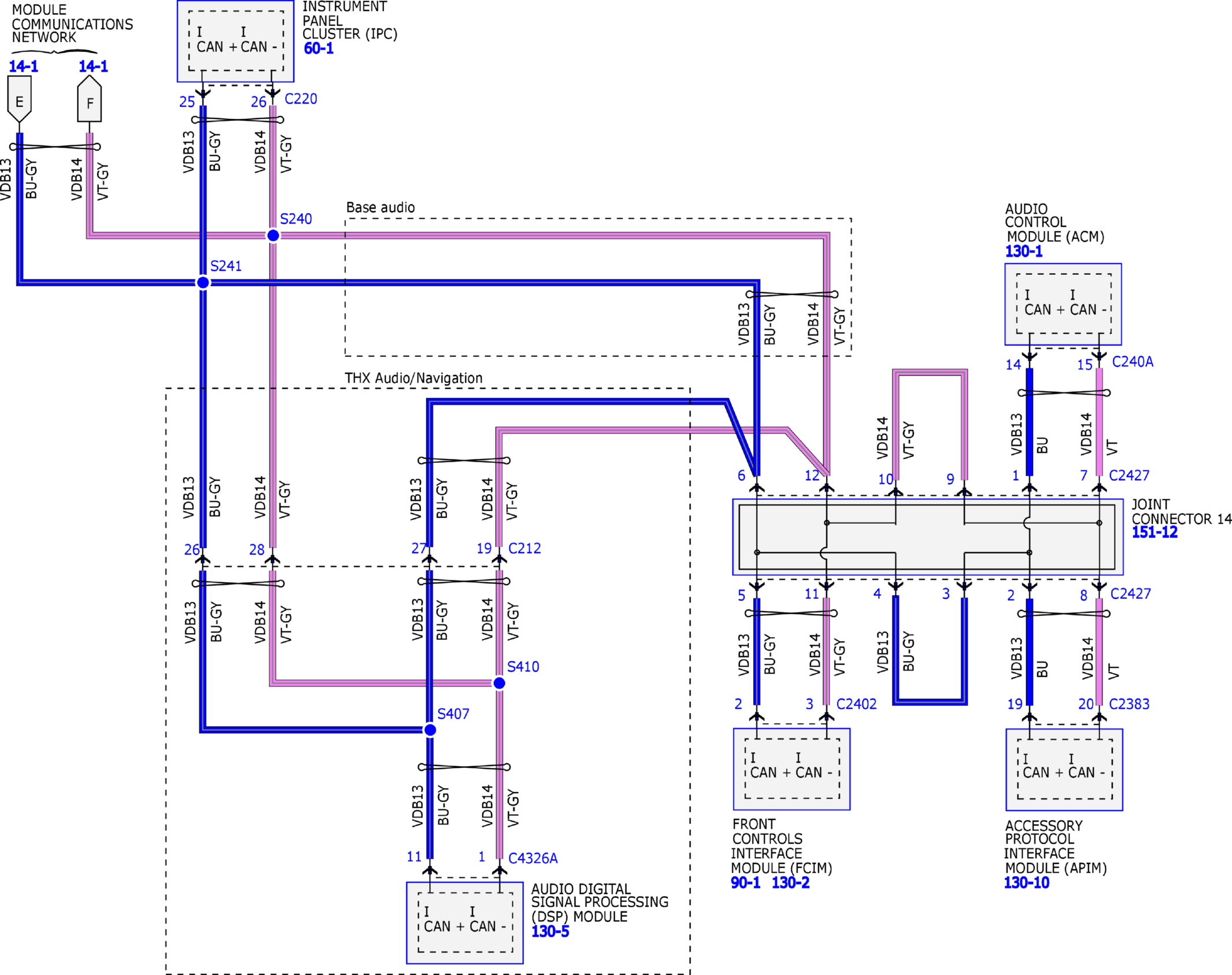1232x975 pixels.
Task: Click the 'MODULE COMMUNICATIONS NETWORK' heading
Action: tap(72, 24)
